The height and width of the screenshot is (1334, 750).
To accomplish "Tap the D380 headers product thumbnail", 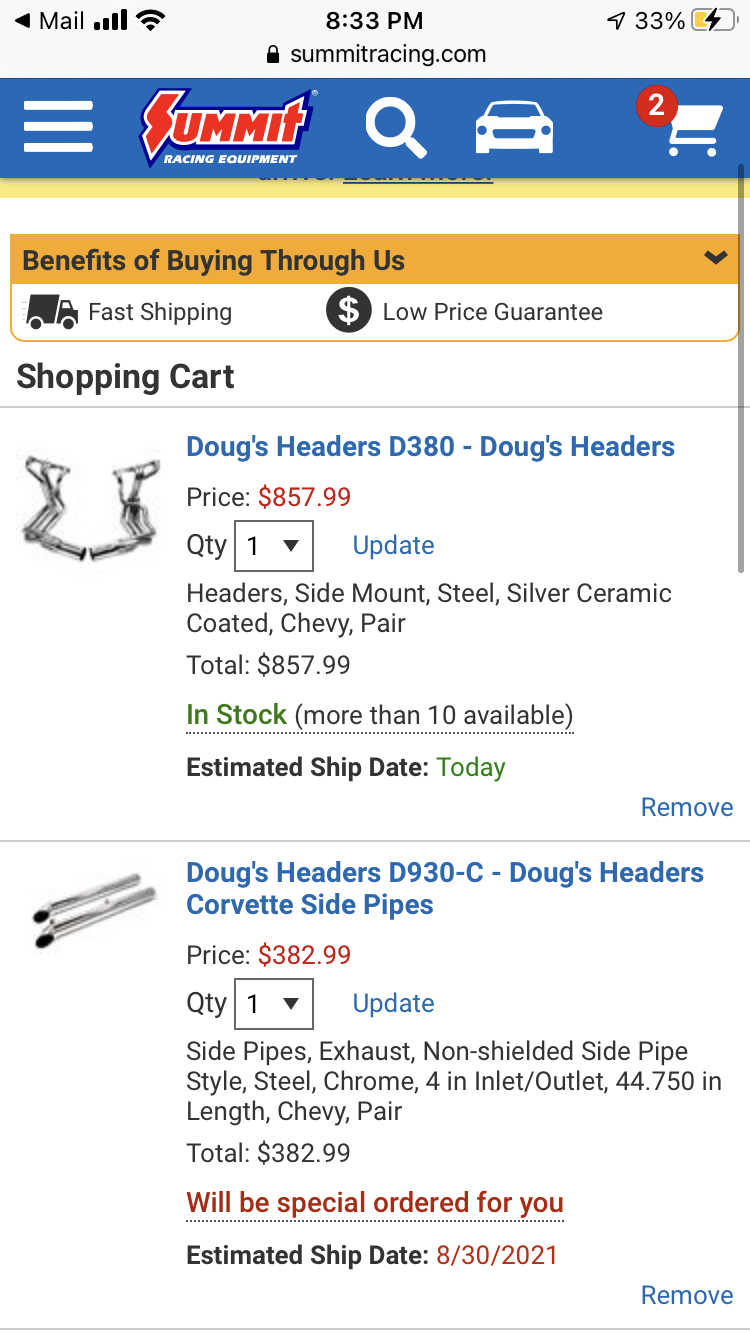I will (x=90, y=510).
